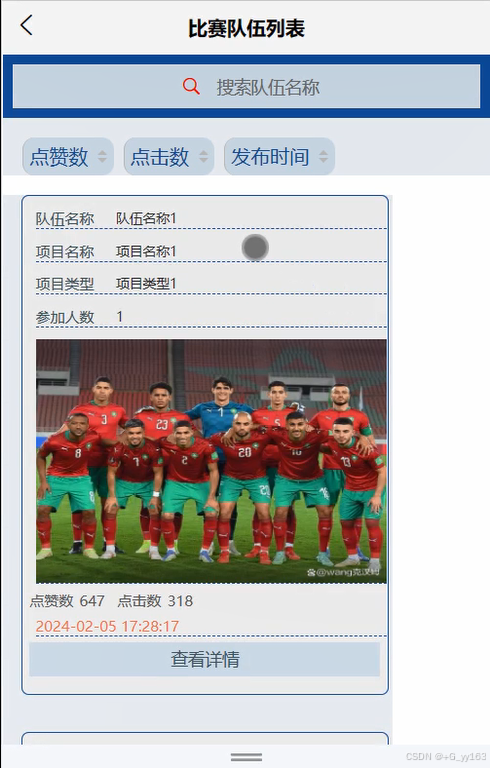This screenshot has width=490, height=768.
Task: Go back using the left arrow icon
Action: tap(26, 25)
